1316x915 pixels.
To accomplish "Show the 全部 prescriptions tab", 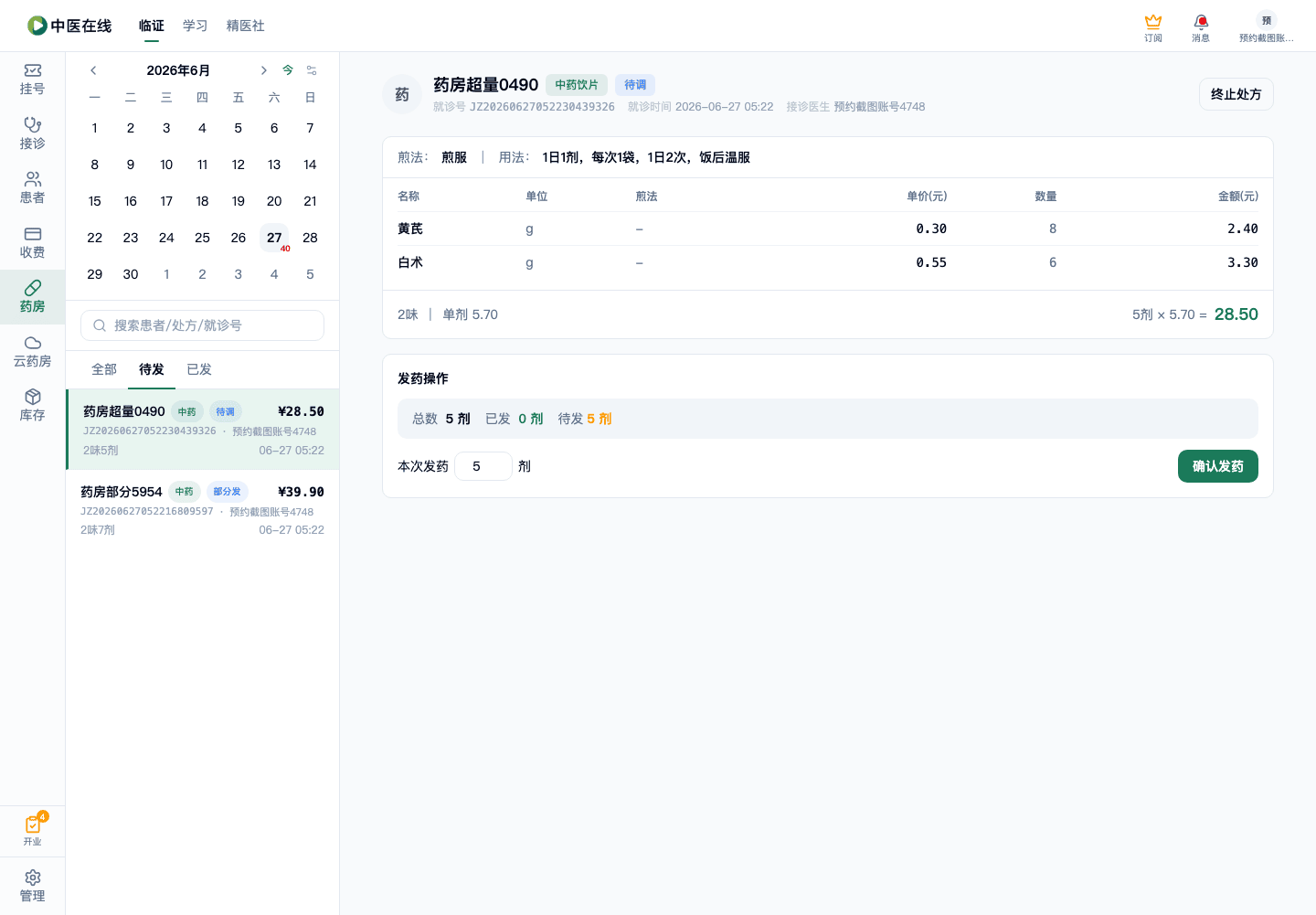I will point(104,369).
